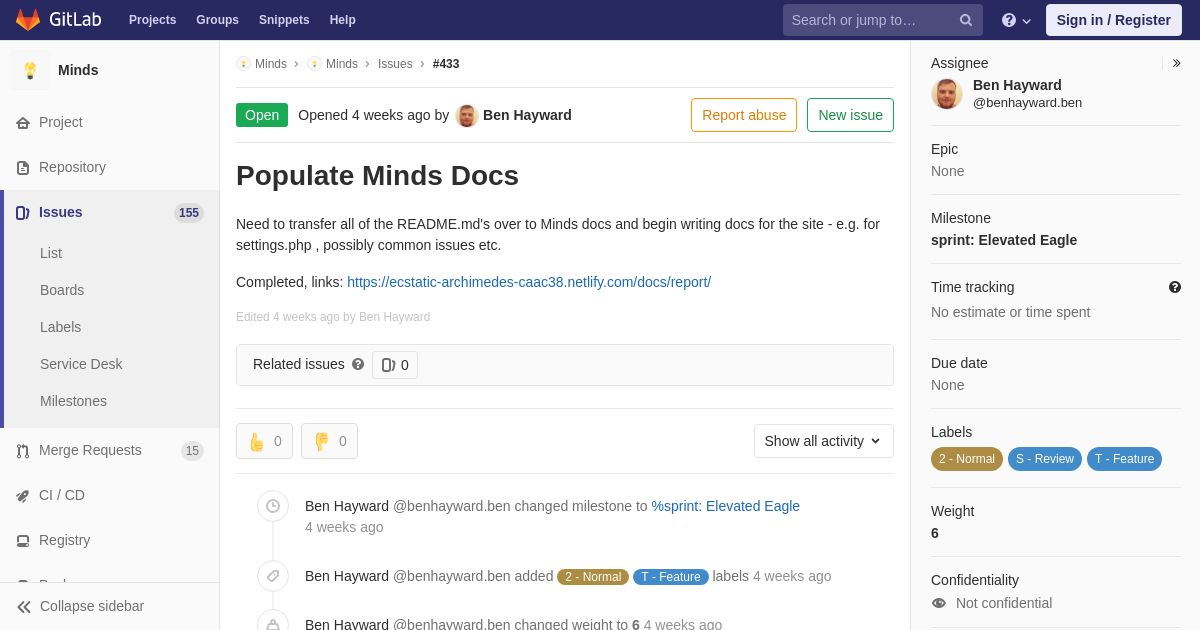The height and width of the screenshot is (630, 1200).
Task: Click the assignee avatar in right sidebar
Action: point(947,94)
